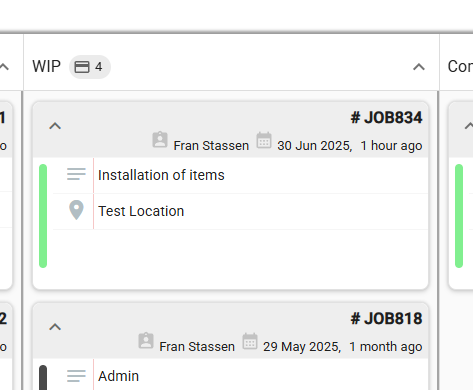The image size is (473, 390).
Task: Click the assignee badge icon on JOB818
Action: [x=146, y=341]
